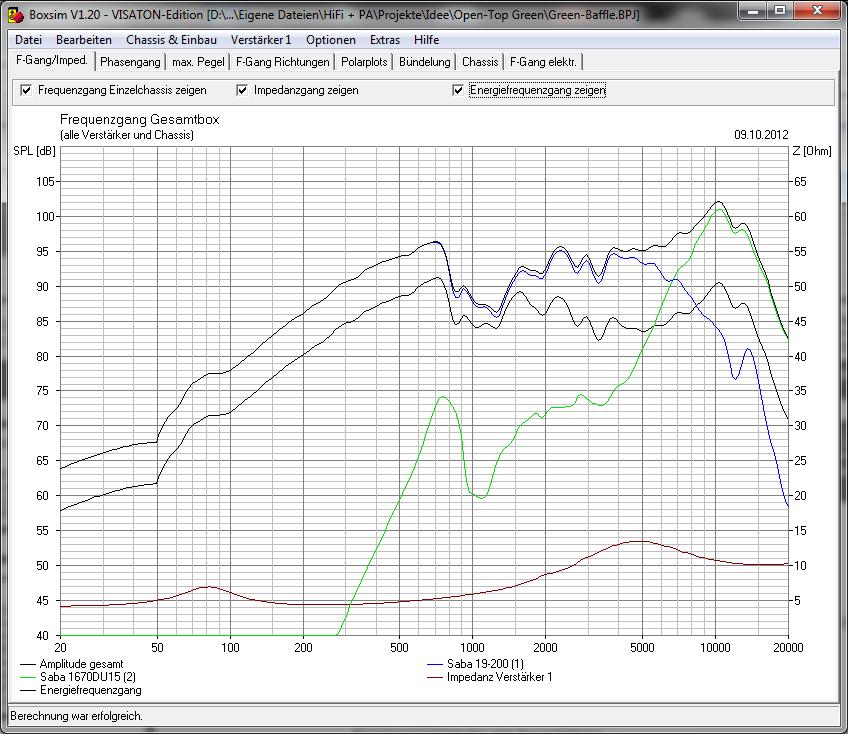Open the Verstärker 1 menu
Image resolution: width=848 pixels, height=734 pixels.
click(x=261, y=40)
